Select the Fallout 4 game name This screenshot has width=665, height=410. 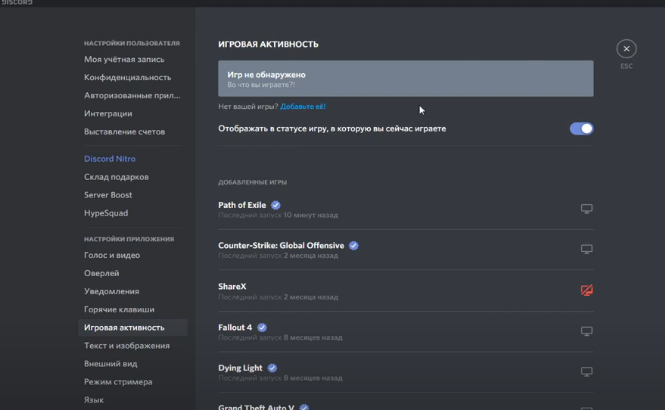point(235,327)
